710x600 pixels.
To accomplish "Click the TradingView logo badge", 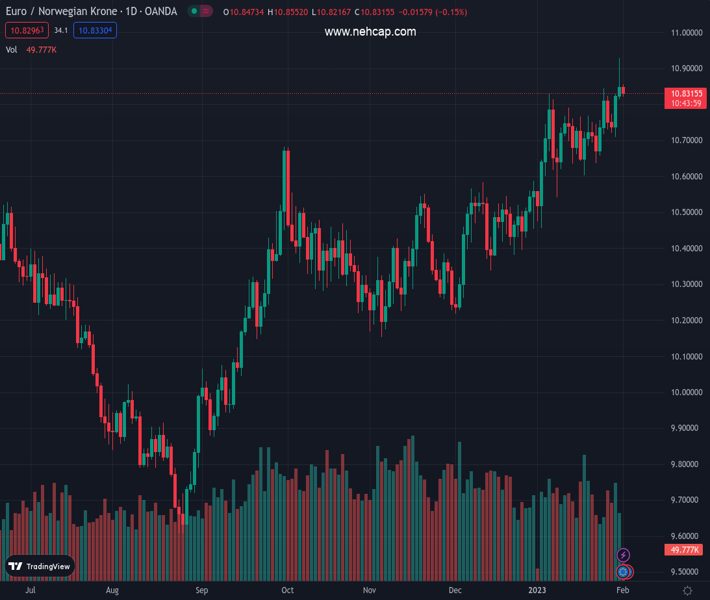I will (40, 566).
